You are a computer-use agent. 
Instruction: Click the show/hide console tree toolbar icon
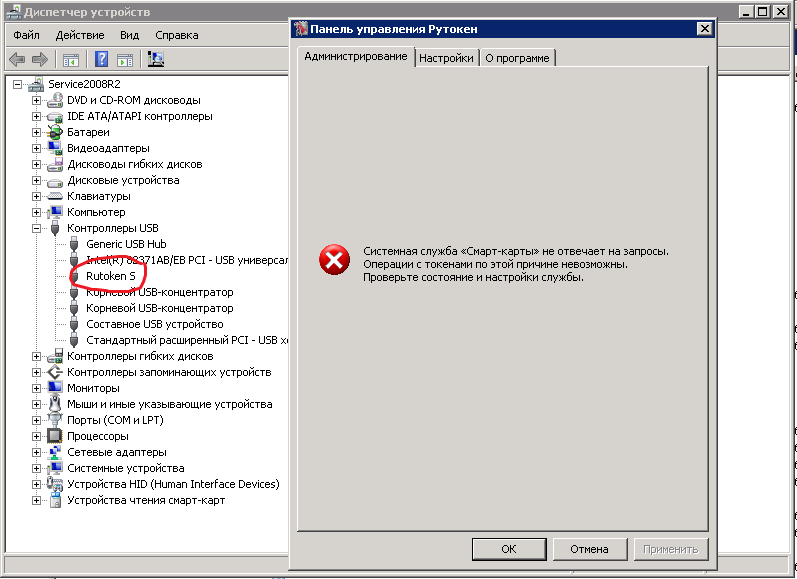(71, 59)
